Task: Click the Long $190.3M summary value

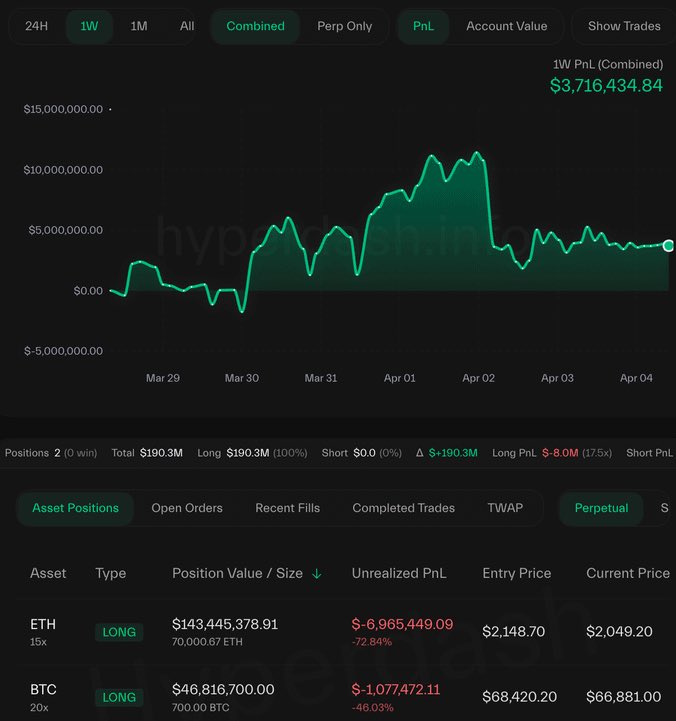Action: coord(247,453)
